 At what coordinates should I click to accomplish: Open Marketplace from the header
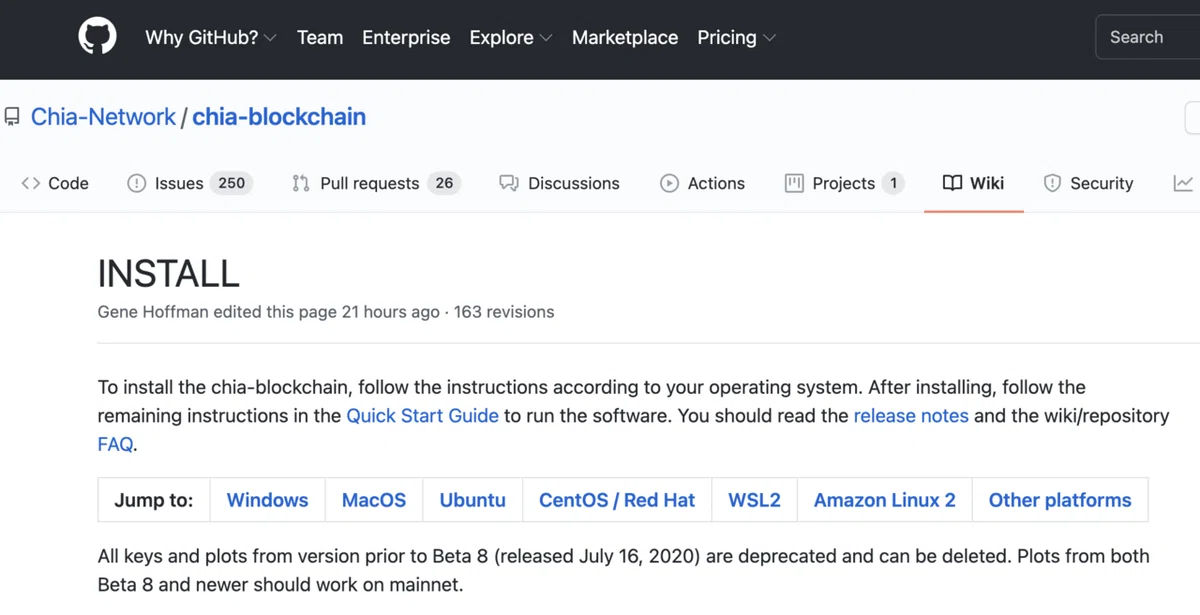(625, 38)
